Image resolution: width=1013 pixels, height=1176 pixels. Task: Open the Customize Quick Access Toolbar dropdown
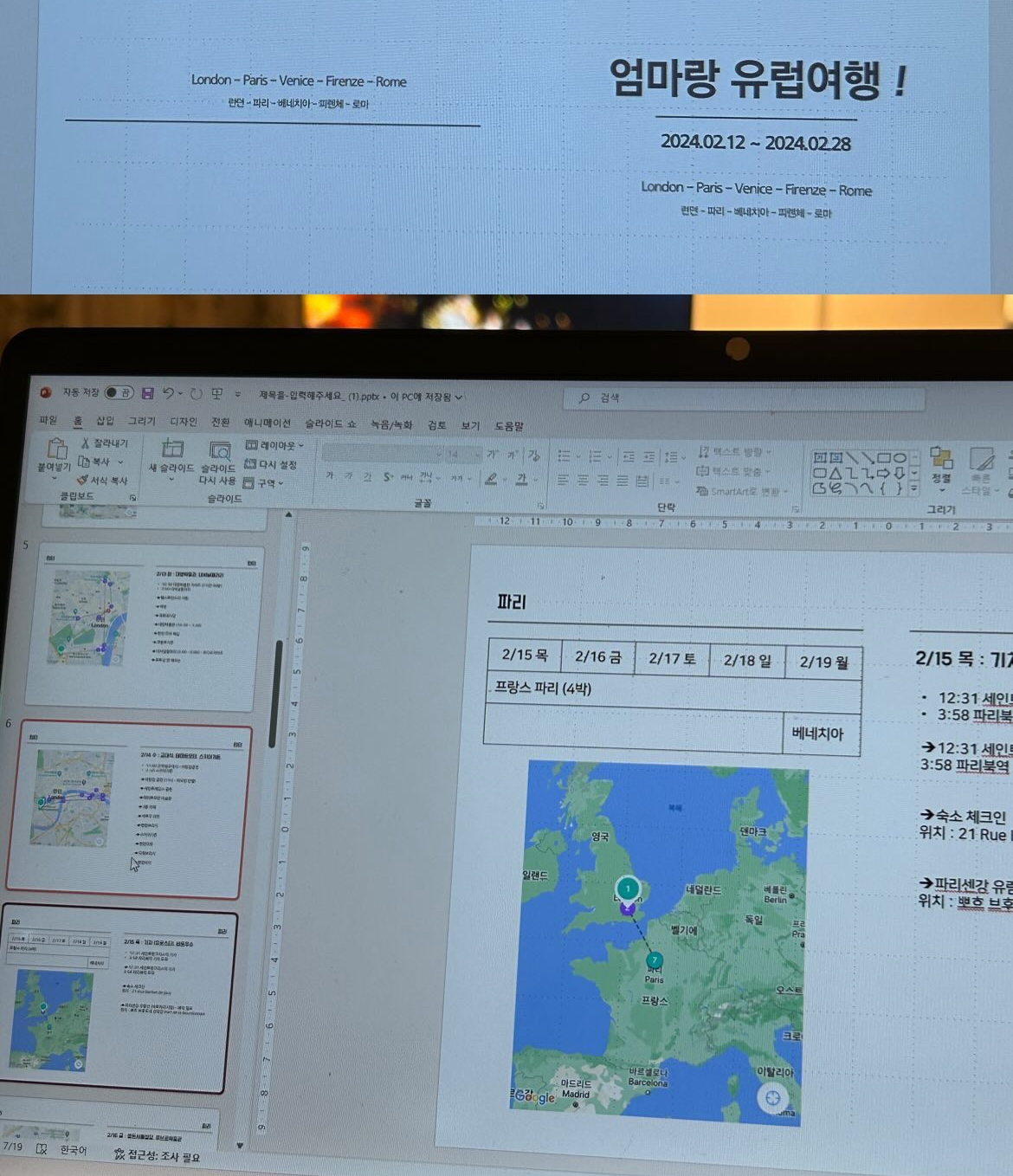coord(237,395)
